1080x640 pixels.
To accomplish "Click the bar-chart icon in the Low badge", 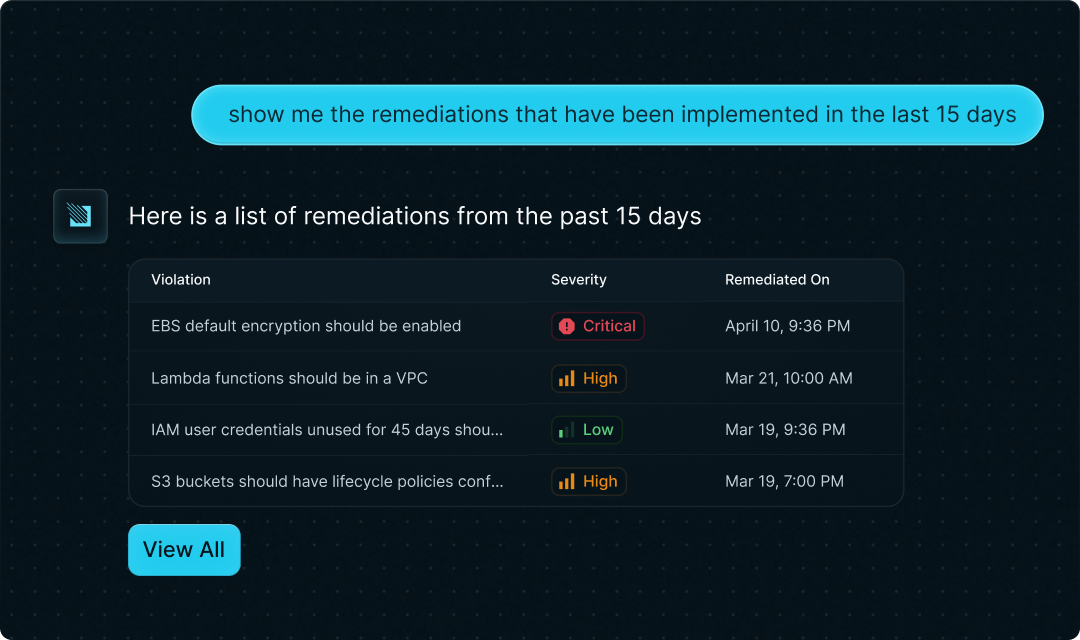I will click(567, 429).
